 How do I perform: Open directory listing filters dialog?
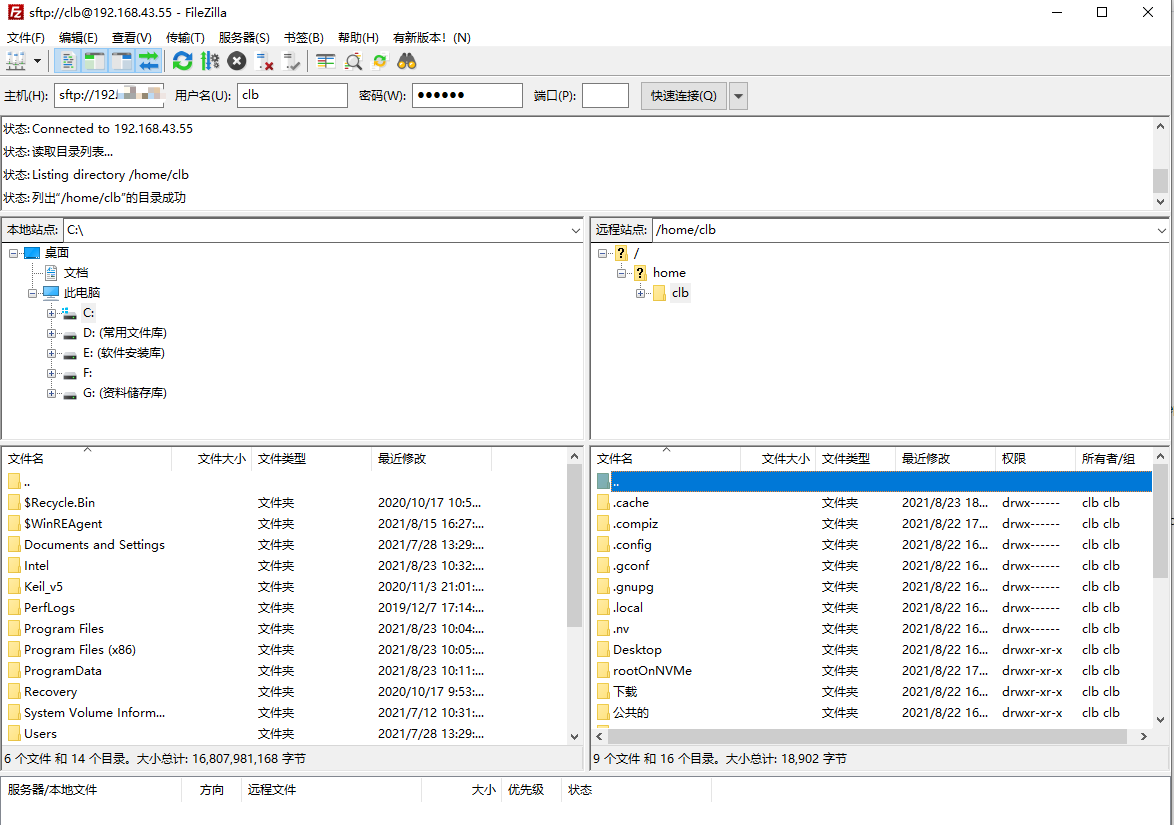(x=325, y=61)
